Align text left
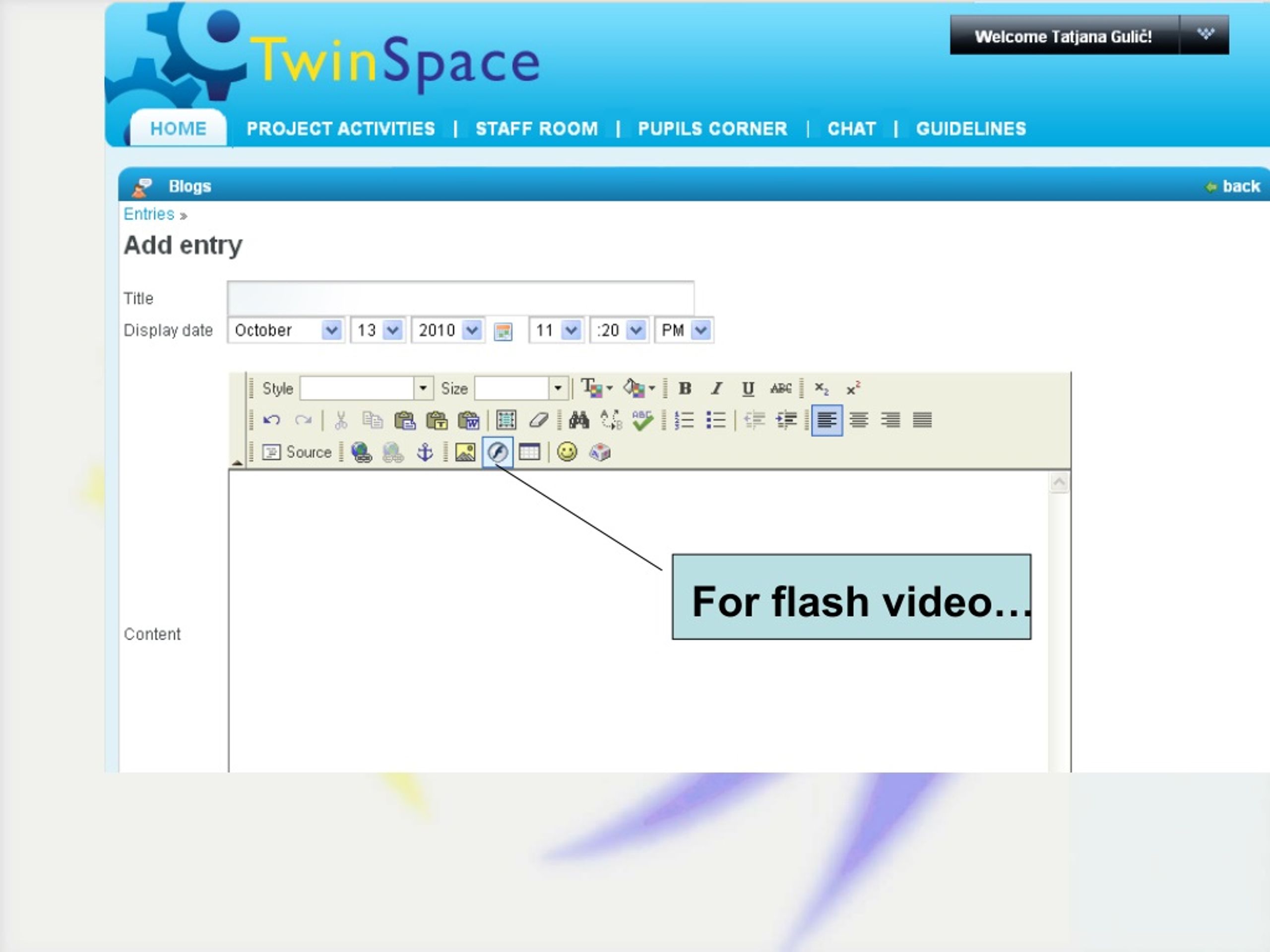This screenshot has height=952, width=1270. pyautogui.click(x=827, y=420)
